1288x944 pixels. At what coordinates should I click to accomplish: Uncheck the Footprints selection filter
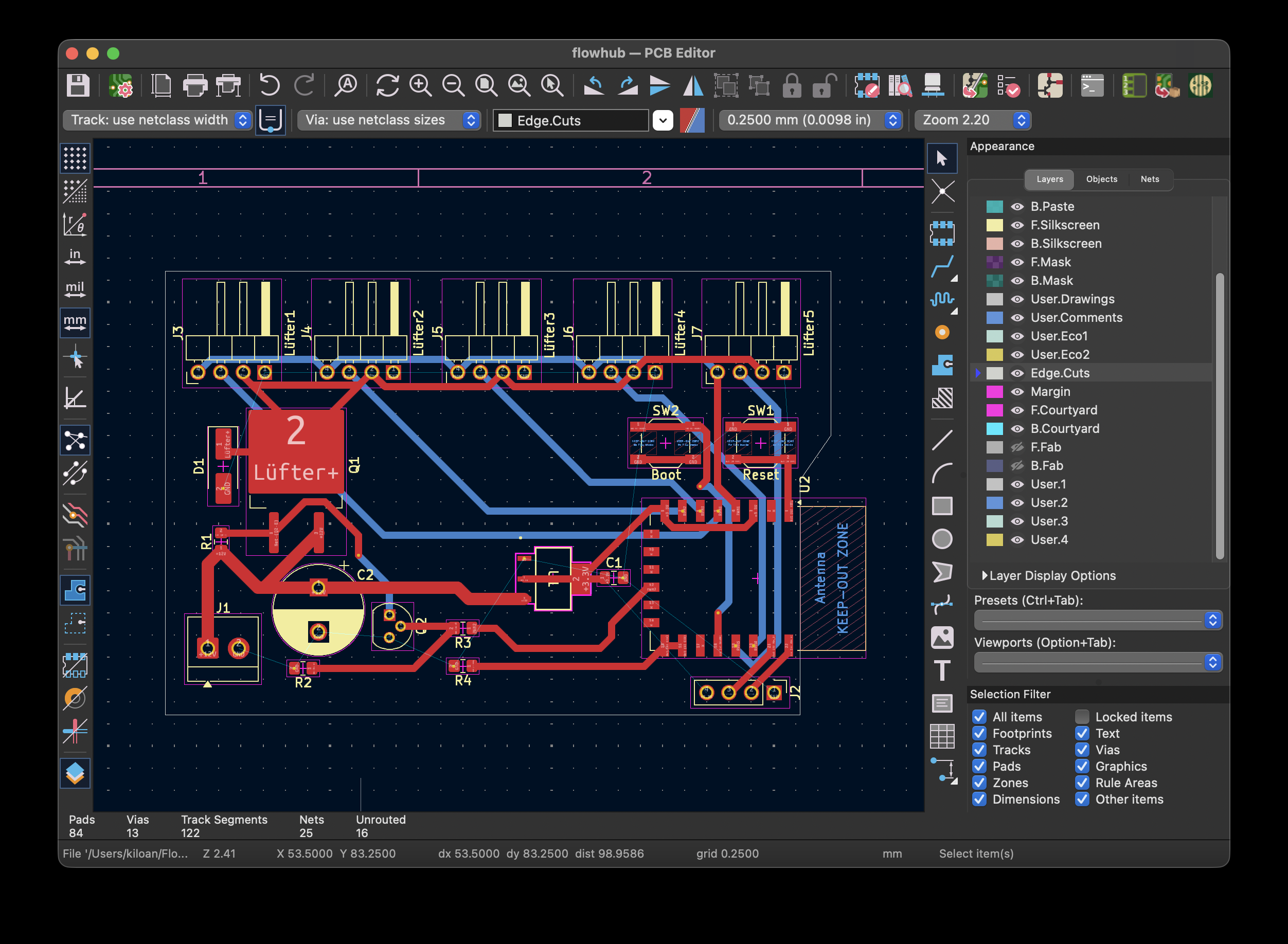pos(979,733)
